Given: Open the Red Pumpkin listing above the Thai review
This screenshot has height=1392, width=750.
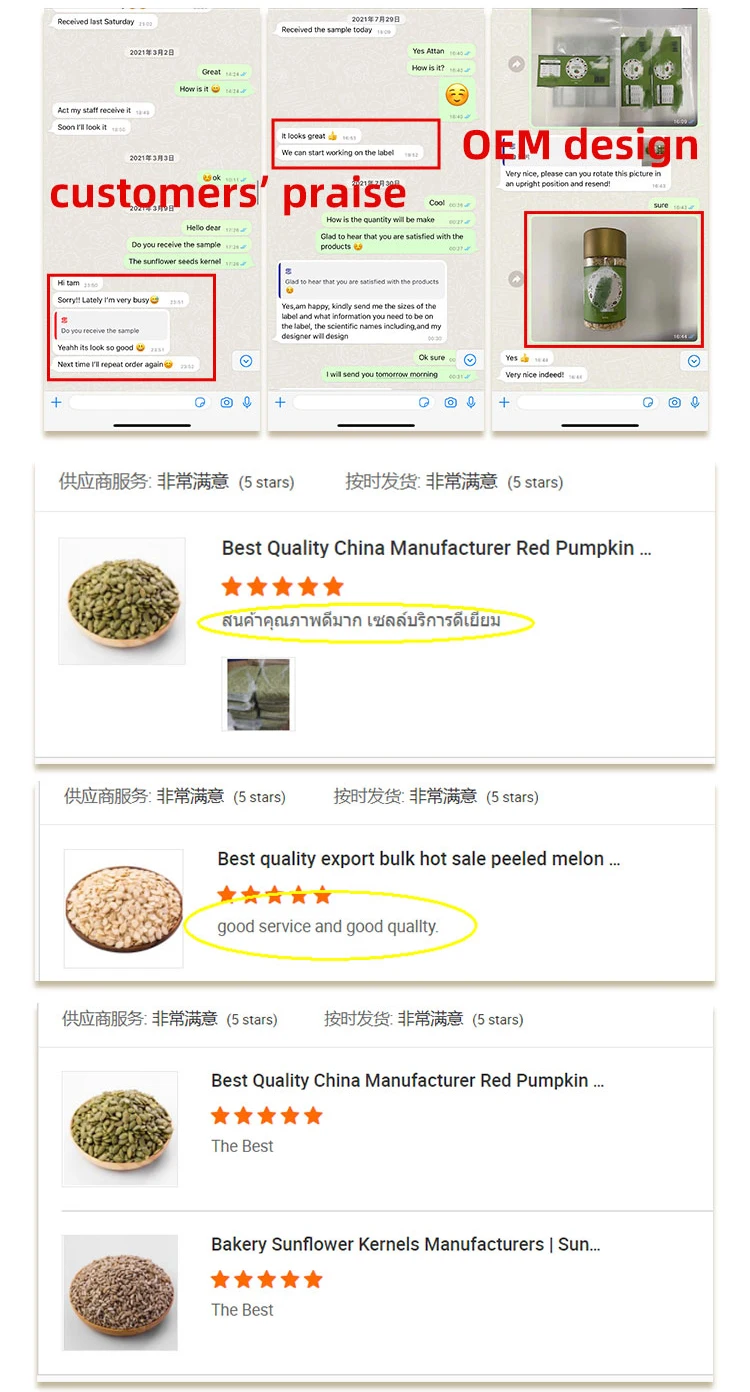Looking at the screenshot, I should pyautogui.click(x=437, y=548).
